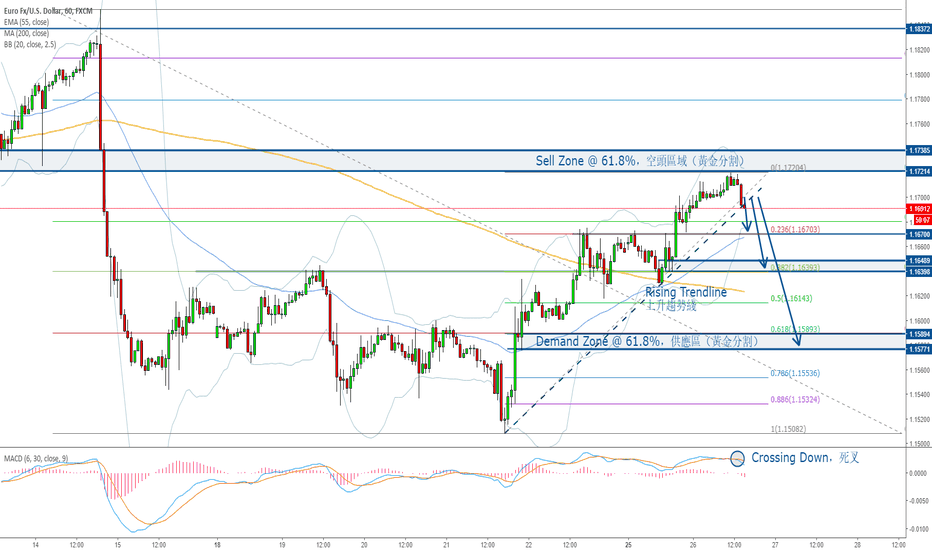Select the MA (200, close) indicator label
The width and height of the screenshot is (932, 550).
coord(26,33)
